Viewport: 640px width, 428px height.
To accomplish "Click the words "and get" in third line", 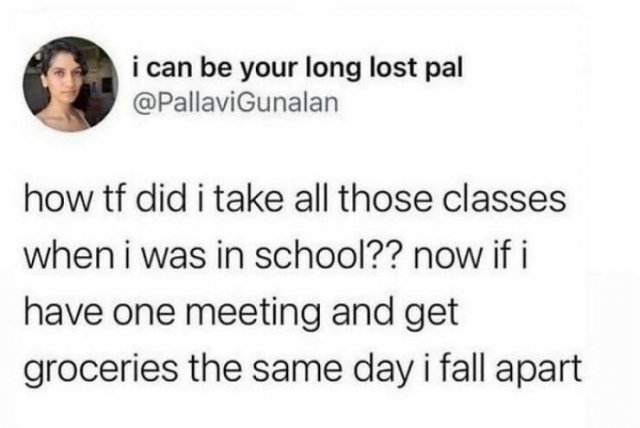I will (395, 314).
